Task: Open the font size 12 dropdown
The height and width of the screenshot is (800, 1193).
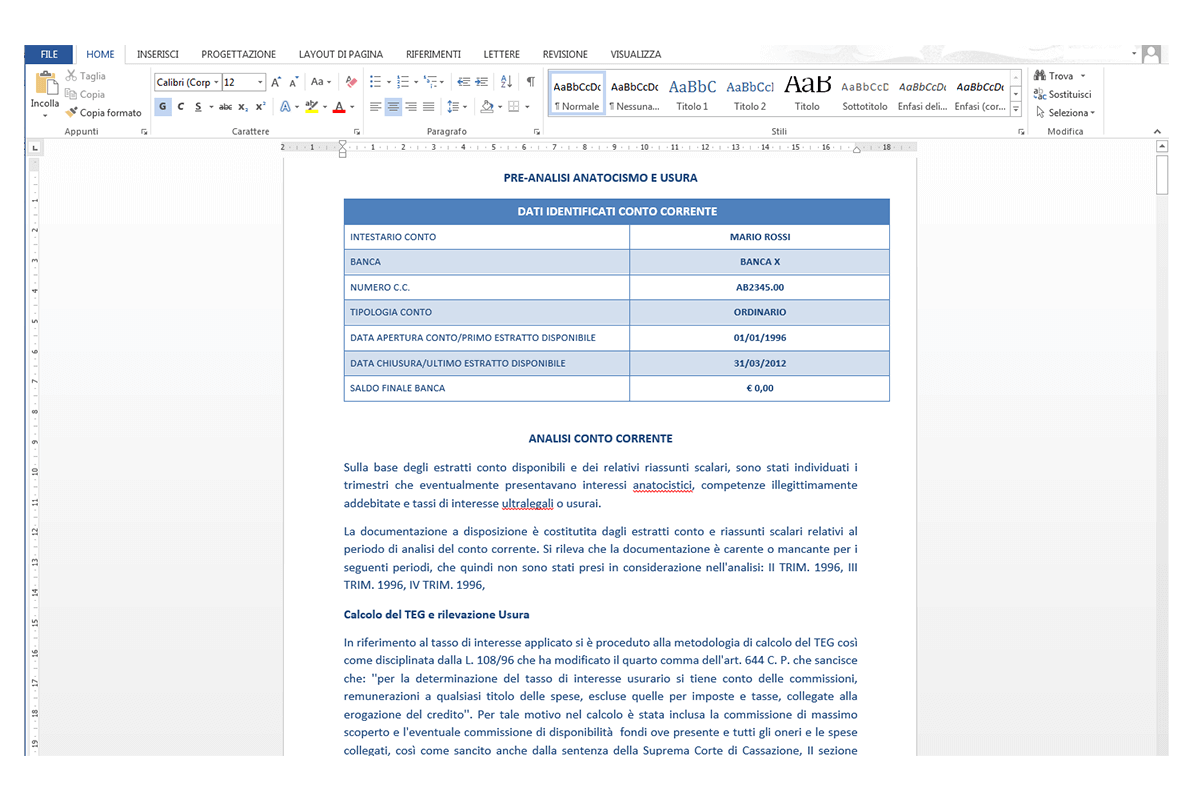Action: [260, 82]
